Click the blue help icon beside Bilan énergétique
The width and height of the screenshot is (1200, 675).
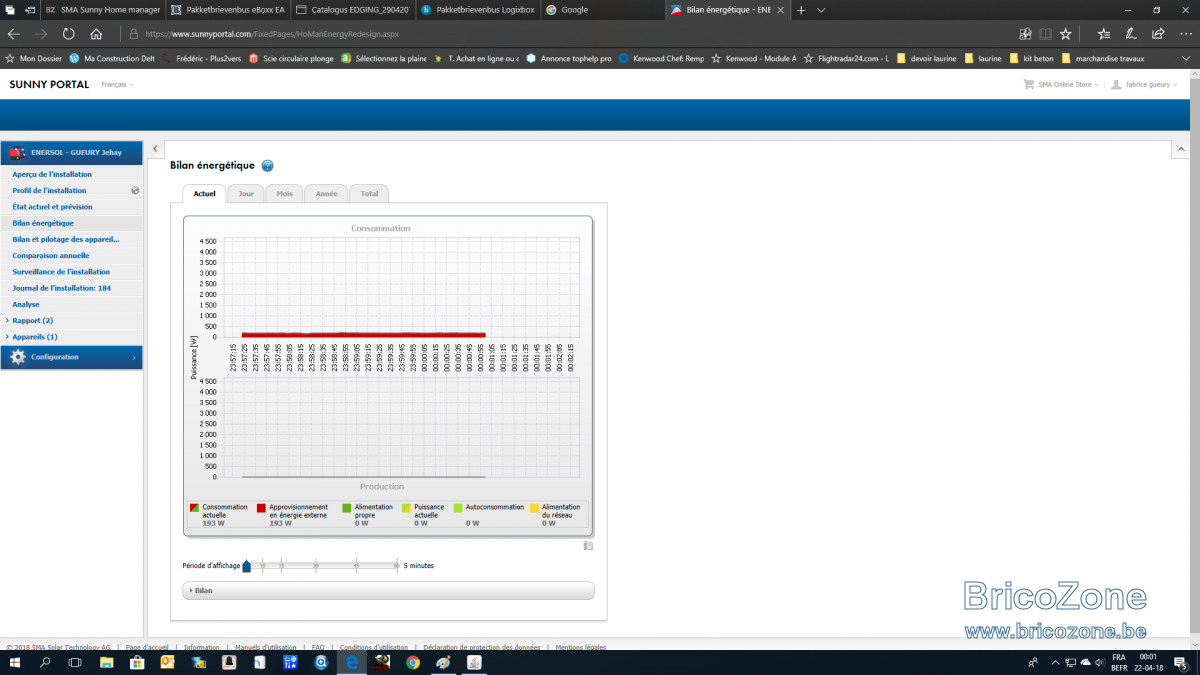coord(267,166)
